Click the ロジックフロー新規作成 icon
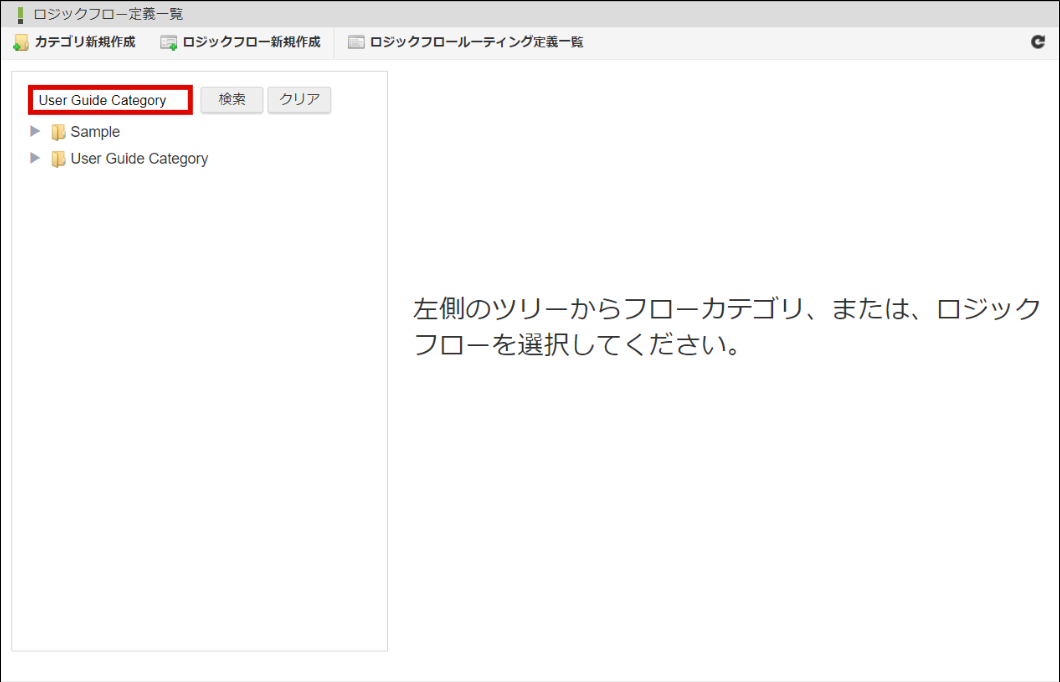1060x682 pixels. (168, 43)
